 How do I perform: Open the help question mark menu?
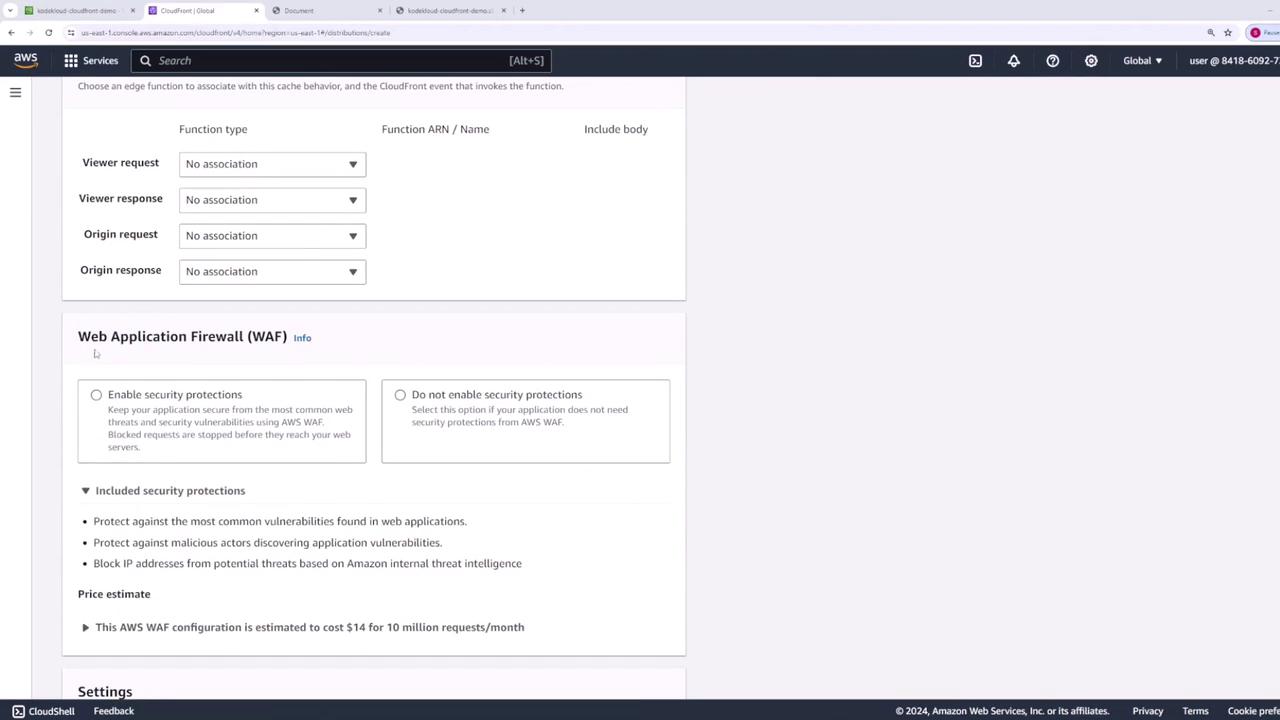1053,61
